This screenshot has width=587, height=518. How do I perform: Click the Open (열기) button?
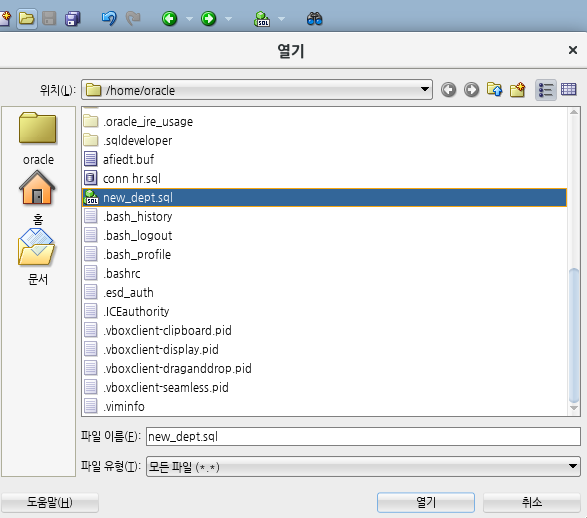(426, 502)
